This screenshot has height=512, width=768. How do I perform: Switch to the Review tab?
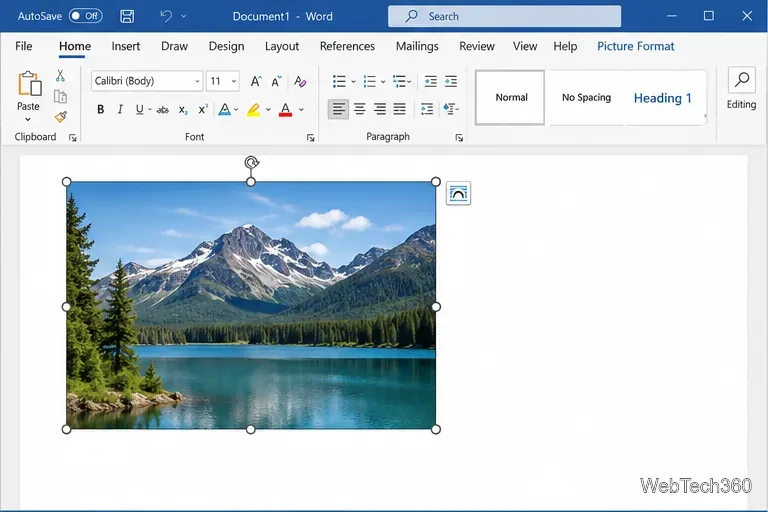(x=477, y=46)
